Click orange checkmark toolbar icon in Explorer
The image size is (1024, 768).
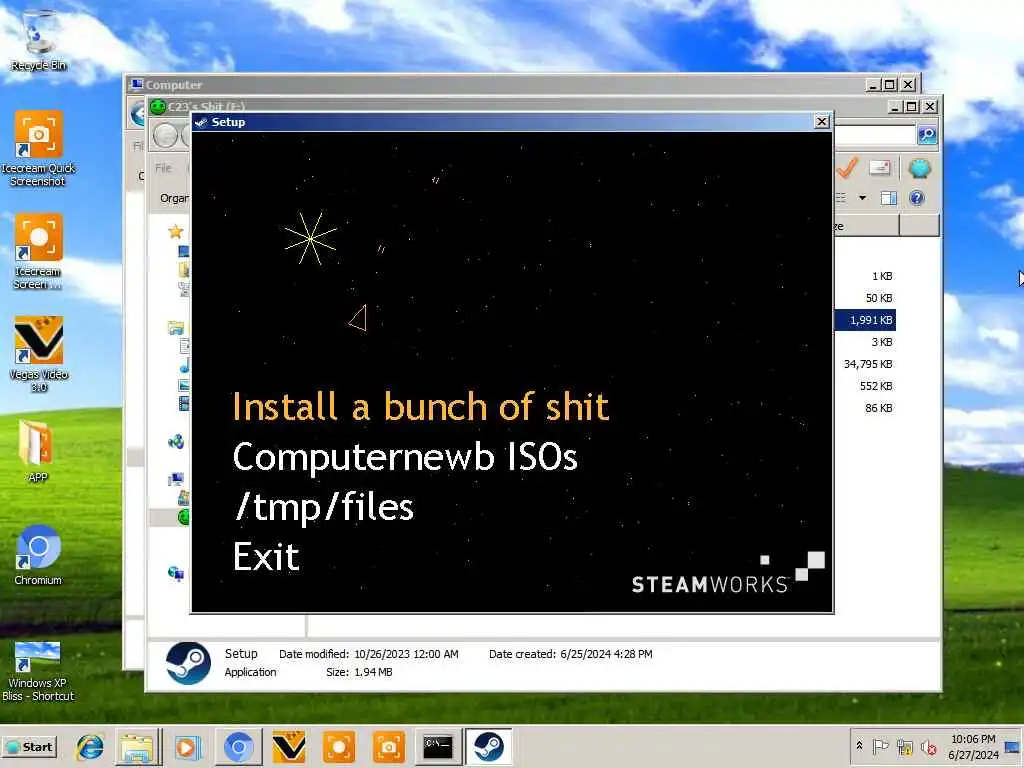pos(847,168)
